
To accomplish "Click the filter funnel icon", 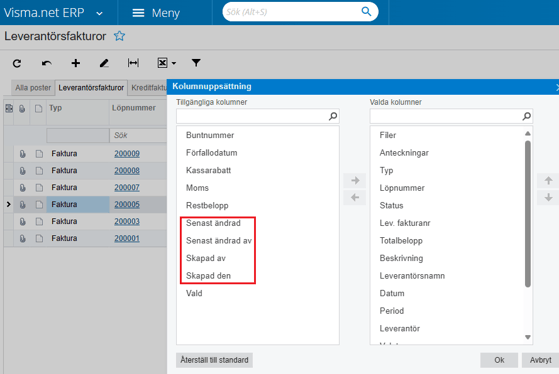I will [196, 63].
